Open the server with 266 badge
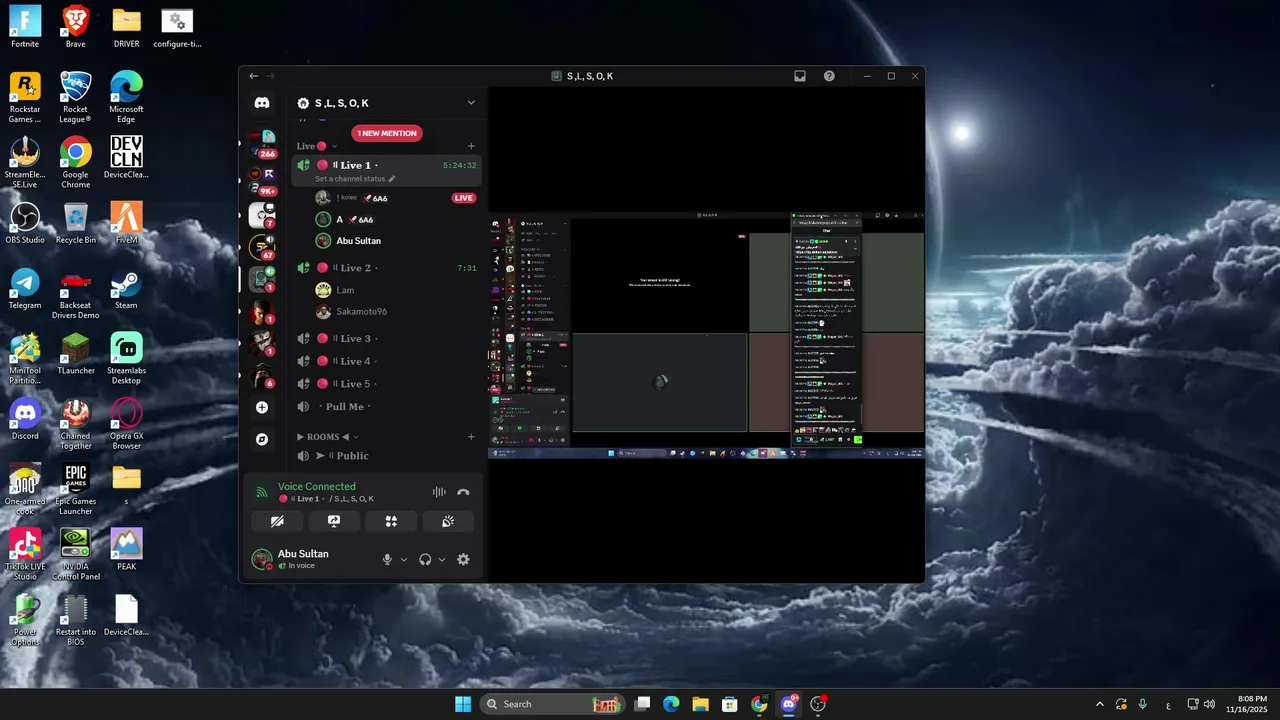 pyautogui.click(x=262, y=141)
